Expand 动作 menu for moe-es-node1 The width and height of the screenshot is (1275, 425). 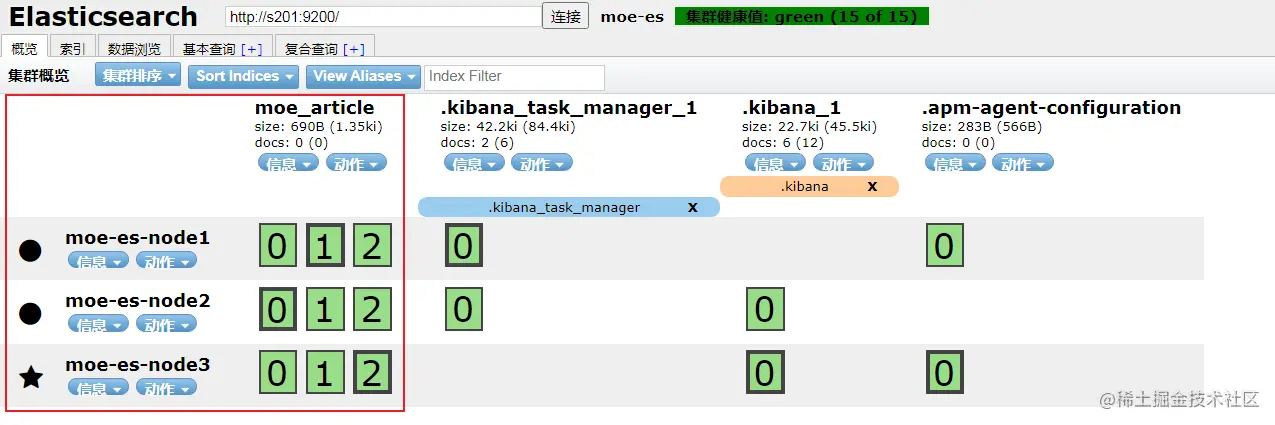click(x=166, y=261)
